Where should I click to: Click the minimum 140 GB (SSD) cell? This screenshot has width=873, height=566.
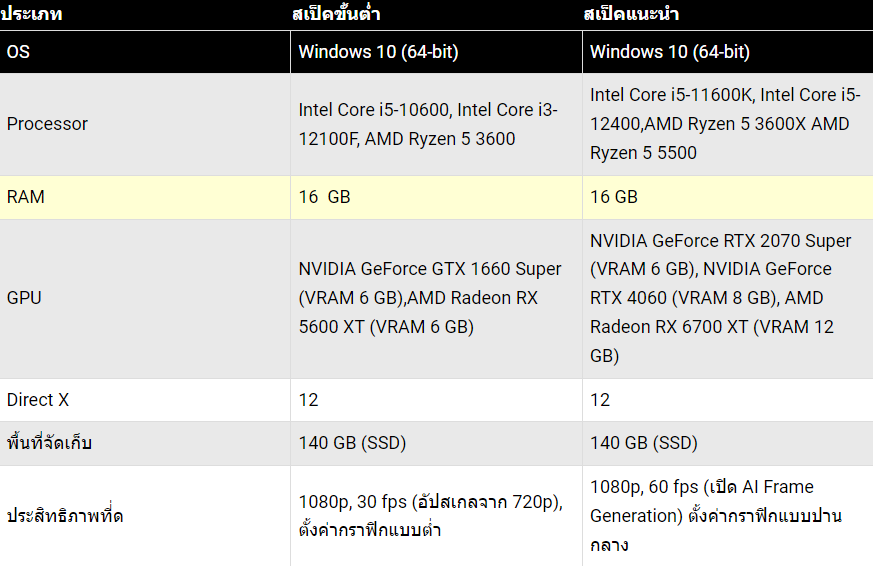[x=436, y=443]
